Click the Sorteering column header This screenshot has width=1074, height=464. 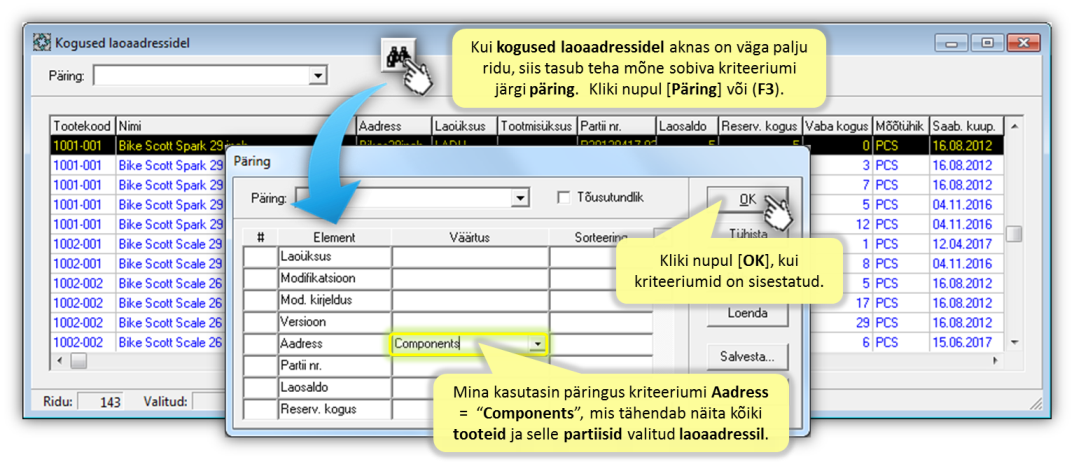601,237
